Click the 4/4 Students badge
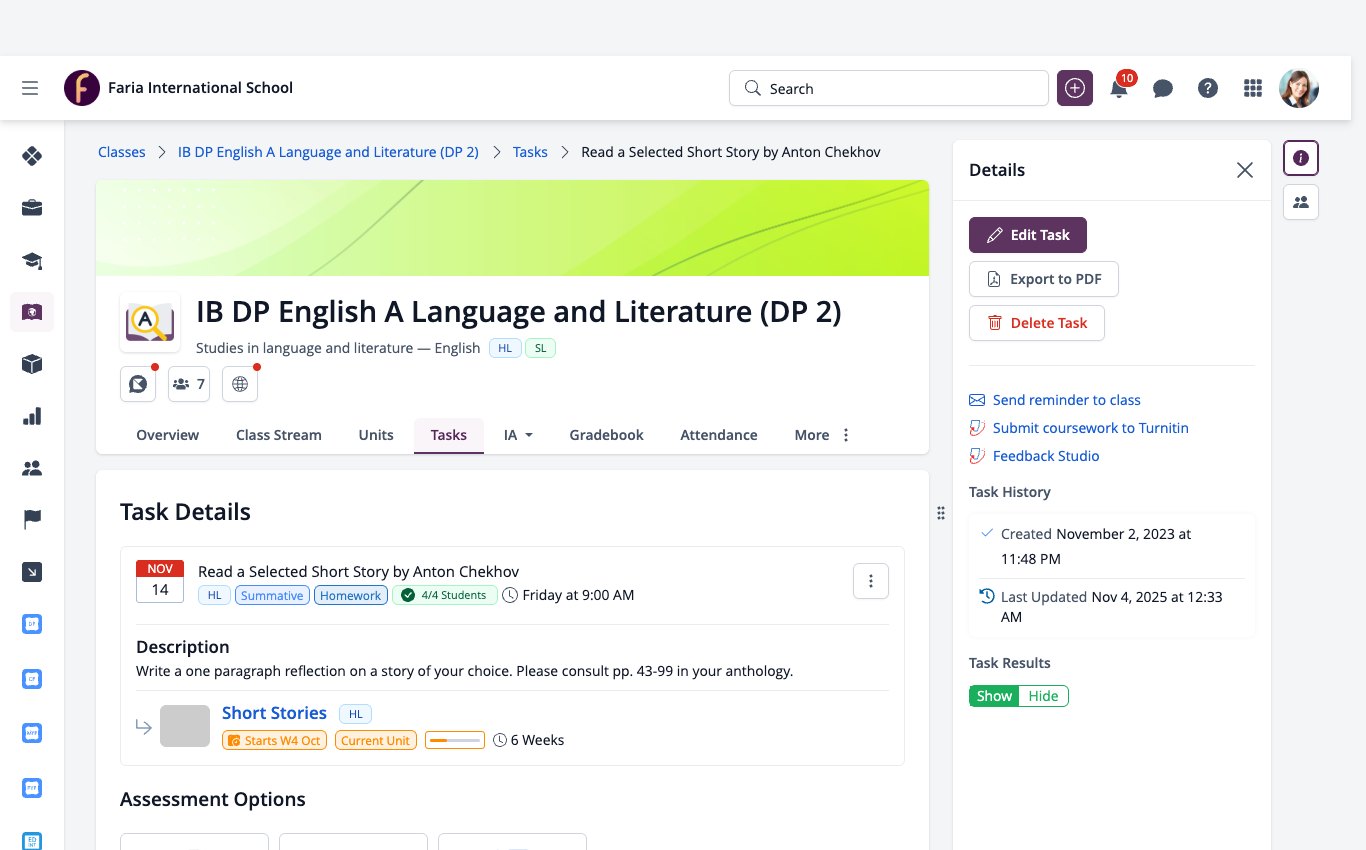This screenshot has height=850, width=1366. pos(445,595)
